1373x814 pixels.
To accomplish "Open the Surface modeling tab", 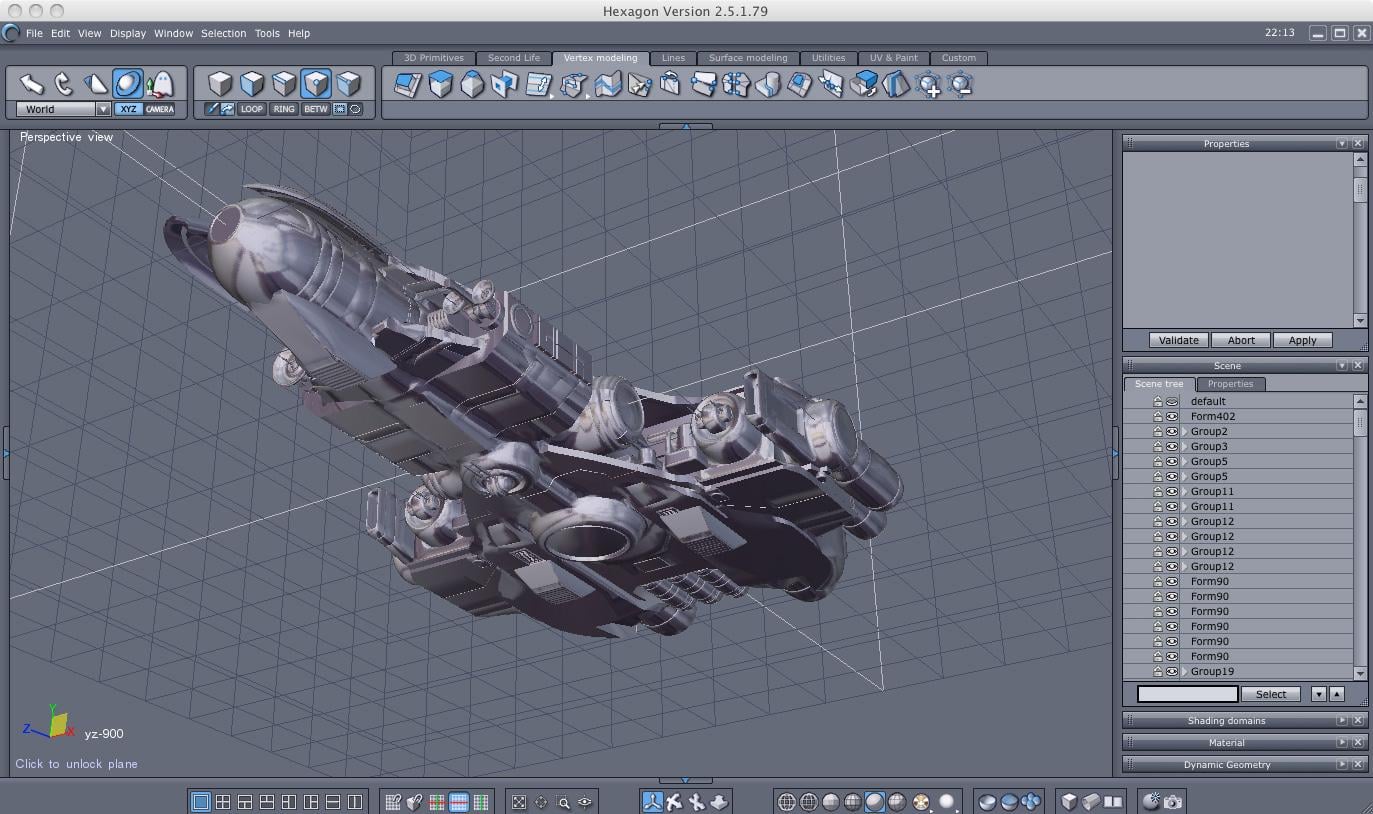I will click(x=747, y=58).
